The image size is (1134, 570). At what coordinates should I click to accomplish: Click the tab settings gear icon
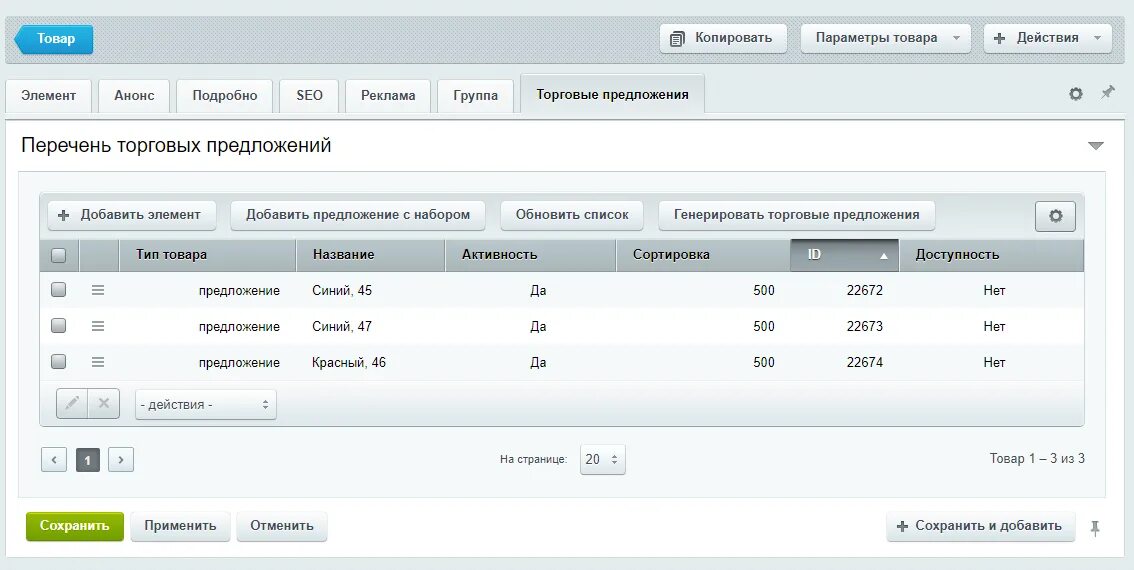coord(1075,94)
